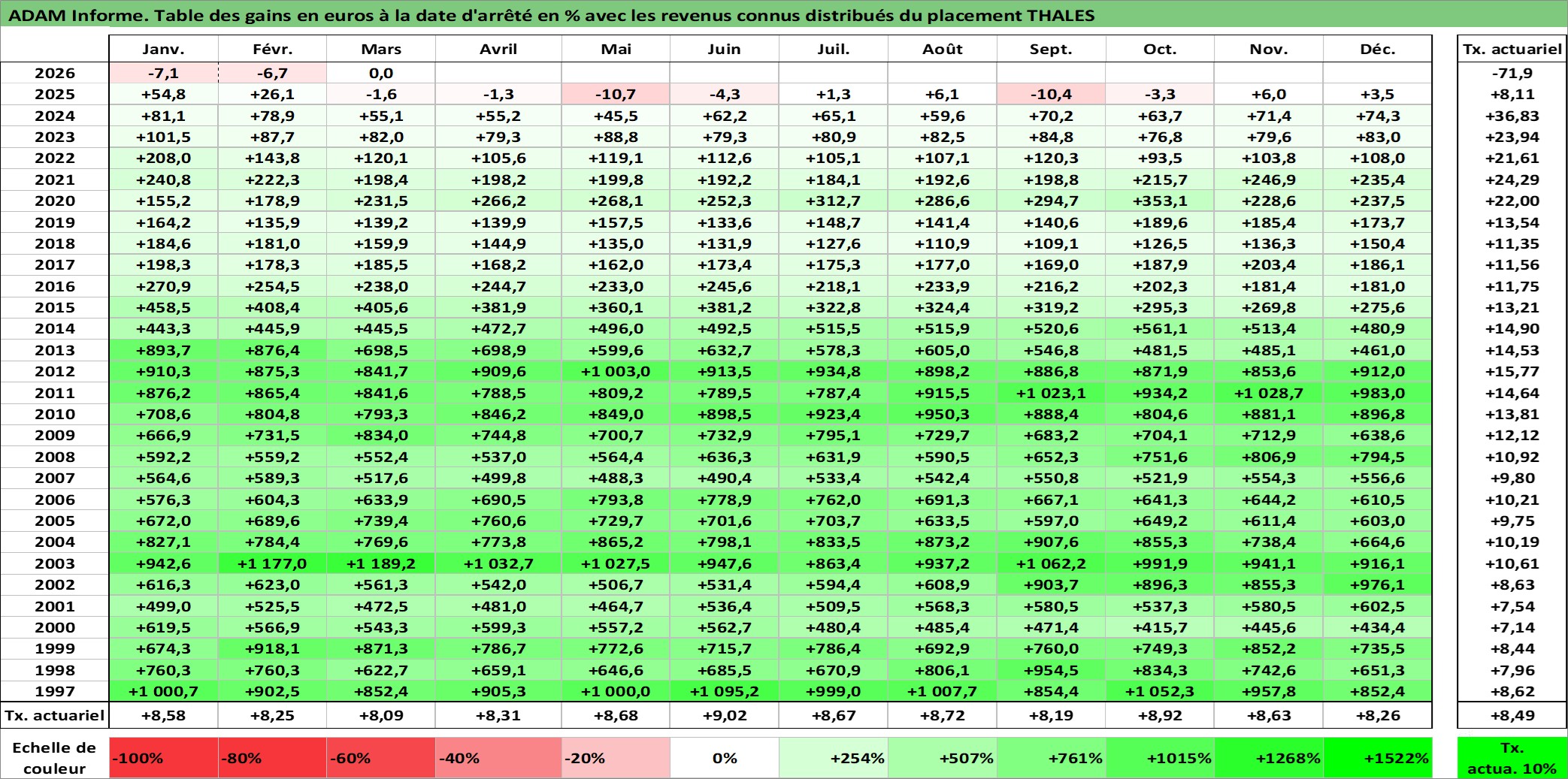Click the 2020 row label
This screenshot has width=1568, height=779.
tap(55, 201)
